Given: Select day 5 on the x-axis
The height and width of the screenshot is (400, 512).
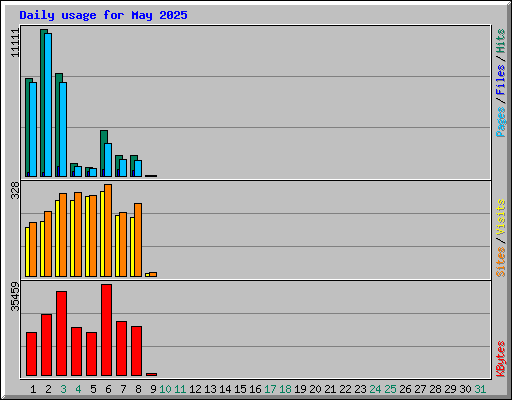Looking at the screenshot, I should point(93,389).
